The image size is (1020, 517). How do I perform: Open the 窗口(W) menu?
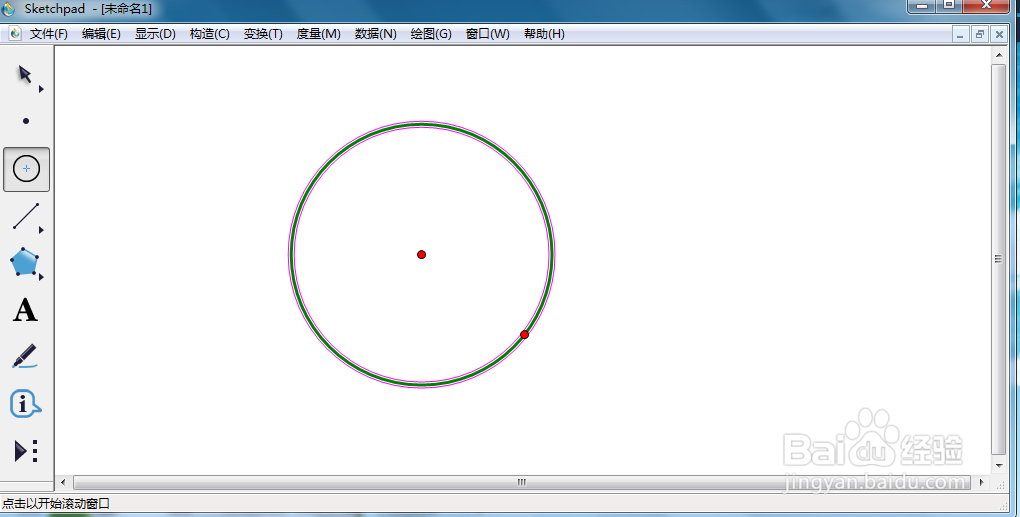pos(488,34)
